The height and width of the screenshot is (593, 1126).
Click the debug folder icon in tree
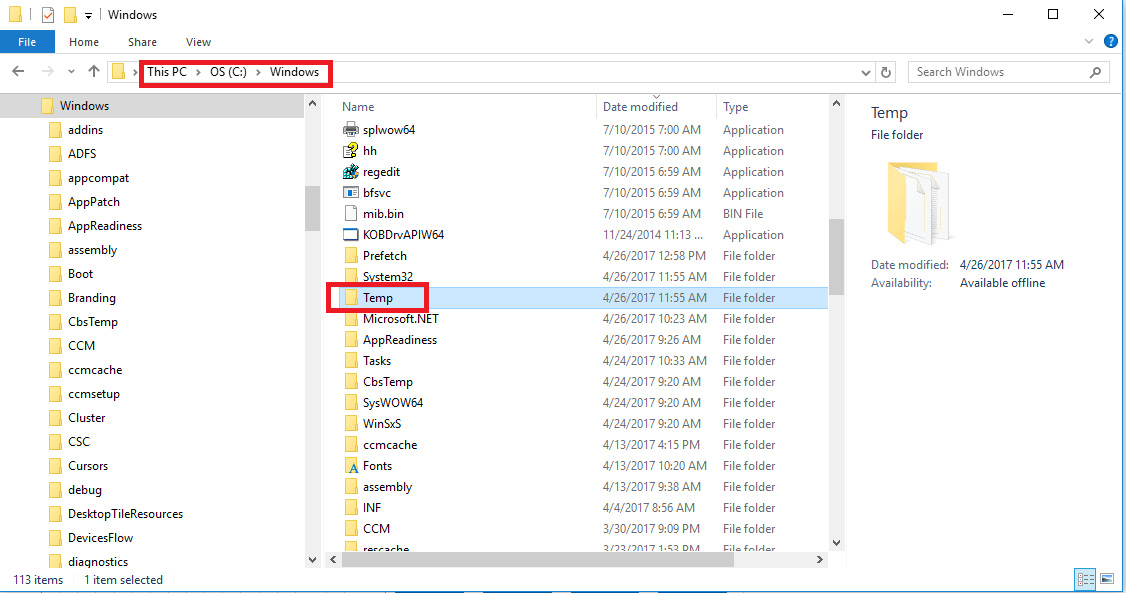pyautogui.click(x=55, y=490)
